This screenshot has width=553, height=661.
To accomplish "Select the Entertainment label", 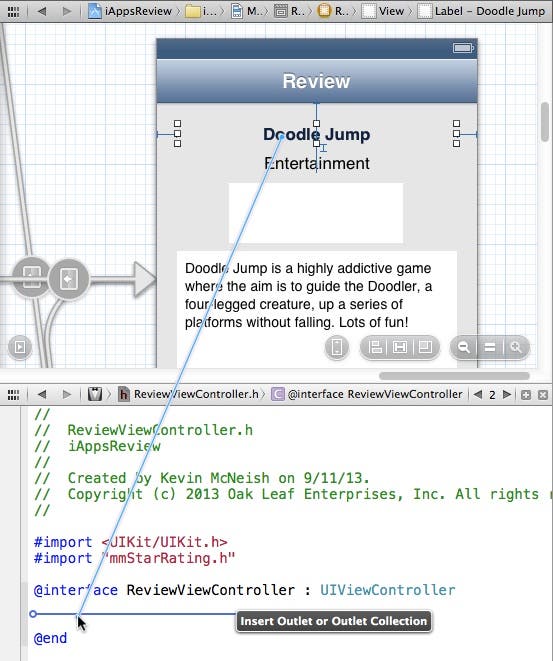I will tap(317, 163).
